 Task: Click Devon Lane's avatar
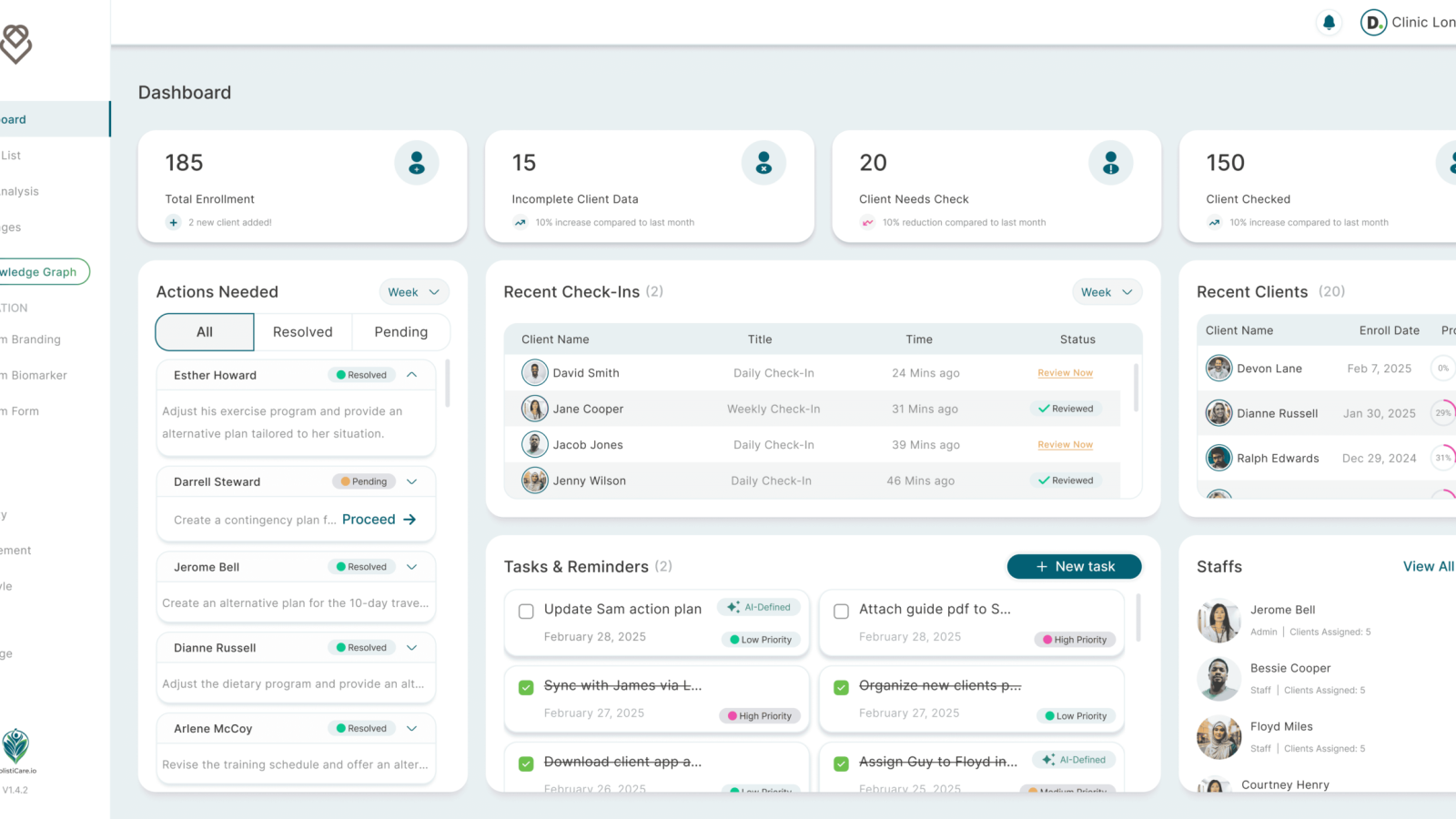1218,368
